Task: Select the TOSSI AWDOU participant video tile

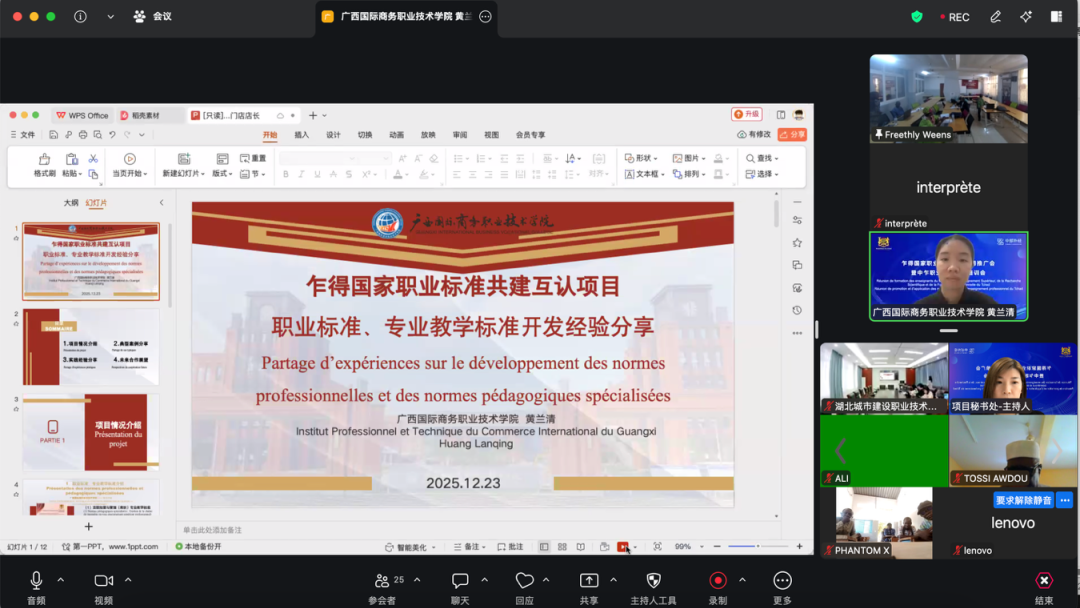Action: point(1013,450)
